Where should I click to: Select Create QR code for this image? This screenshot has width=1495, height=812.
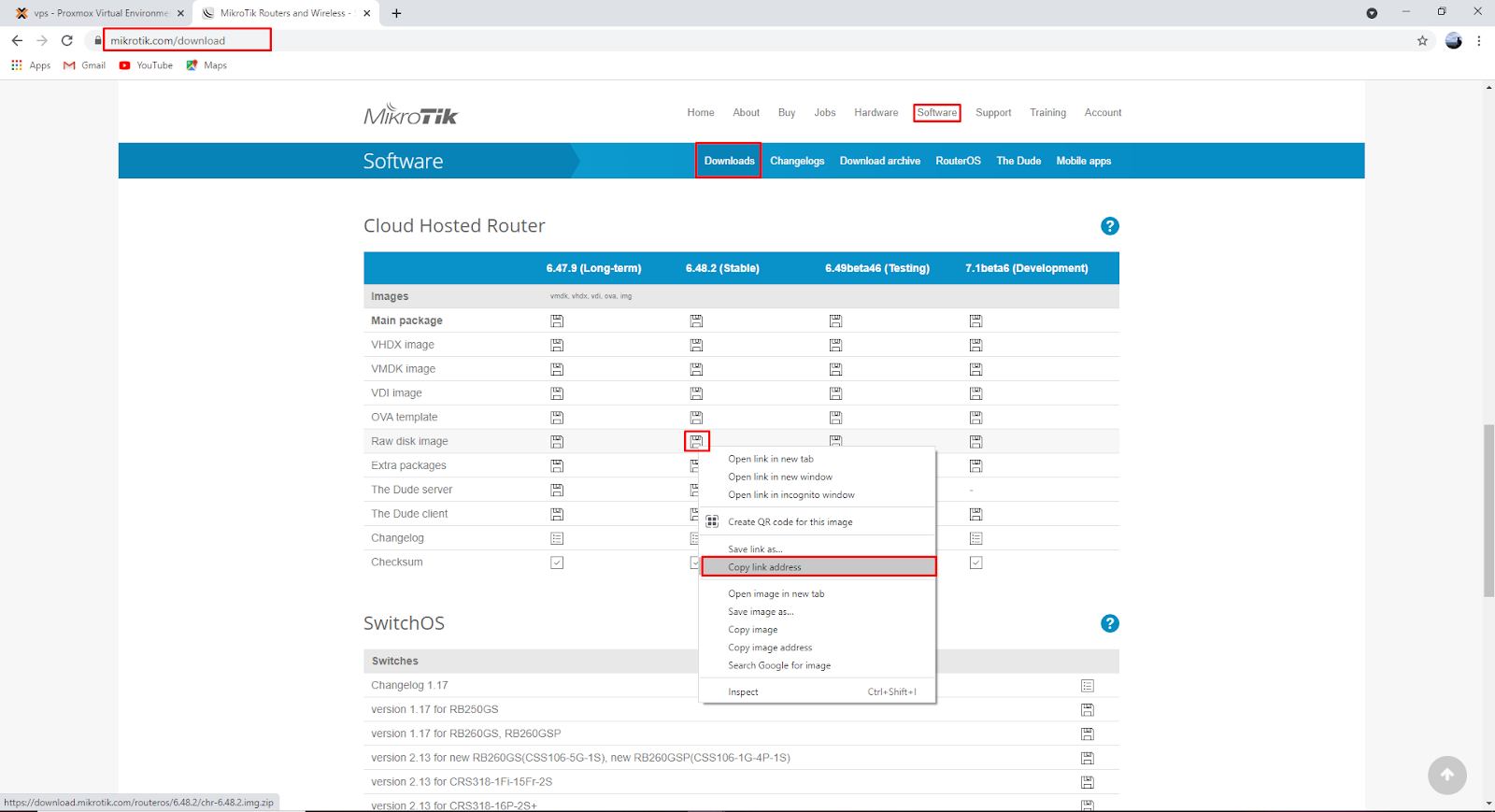pyautogui.click(x=818, y=521)
